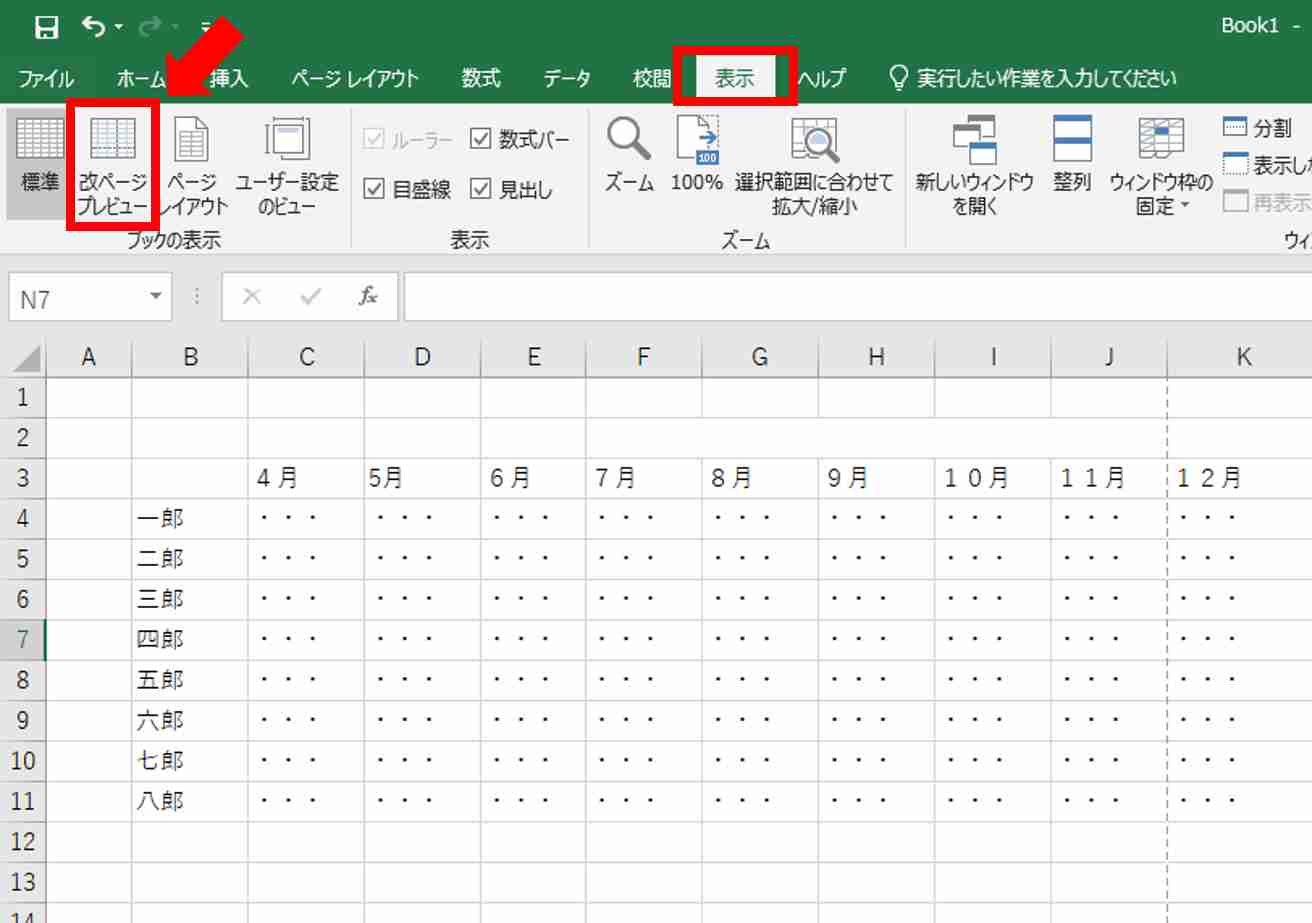
Task: Click cell containing 二郎
Action: click(190, 559)
